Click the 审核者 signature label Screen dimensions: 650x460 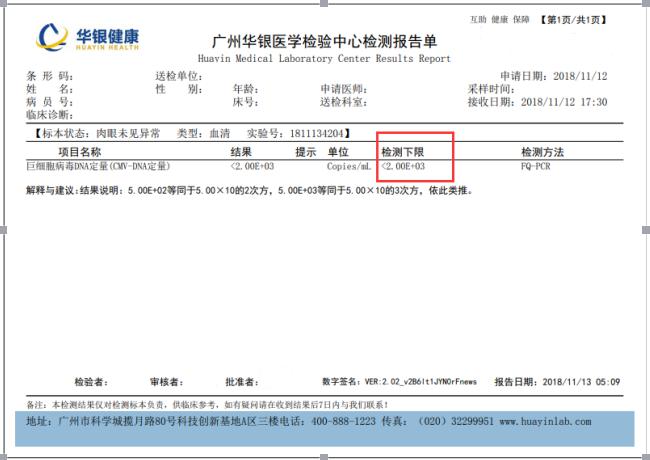(167, 382)
